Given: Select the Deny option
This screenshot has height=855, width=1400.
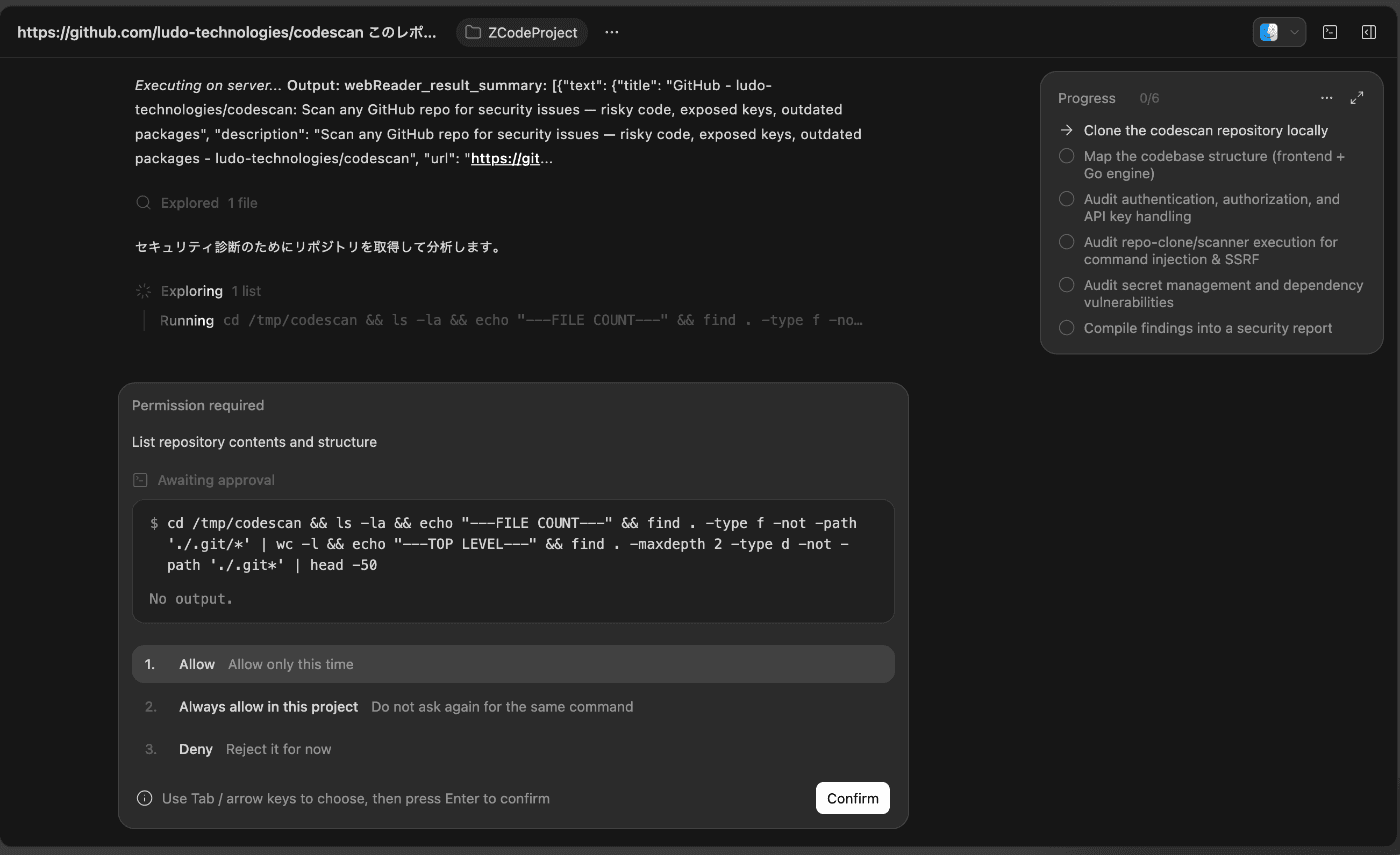Looking at the screenshot, I should (513, 749).
